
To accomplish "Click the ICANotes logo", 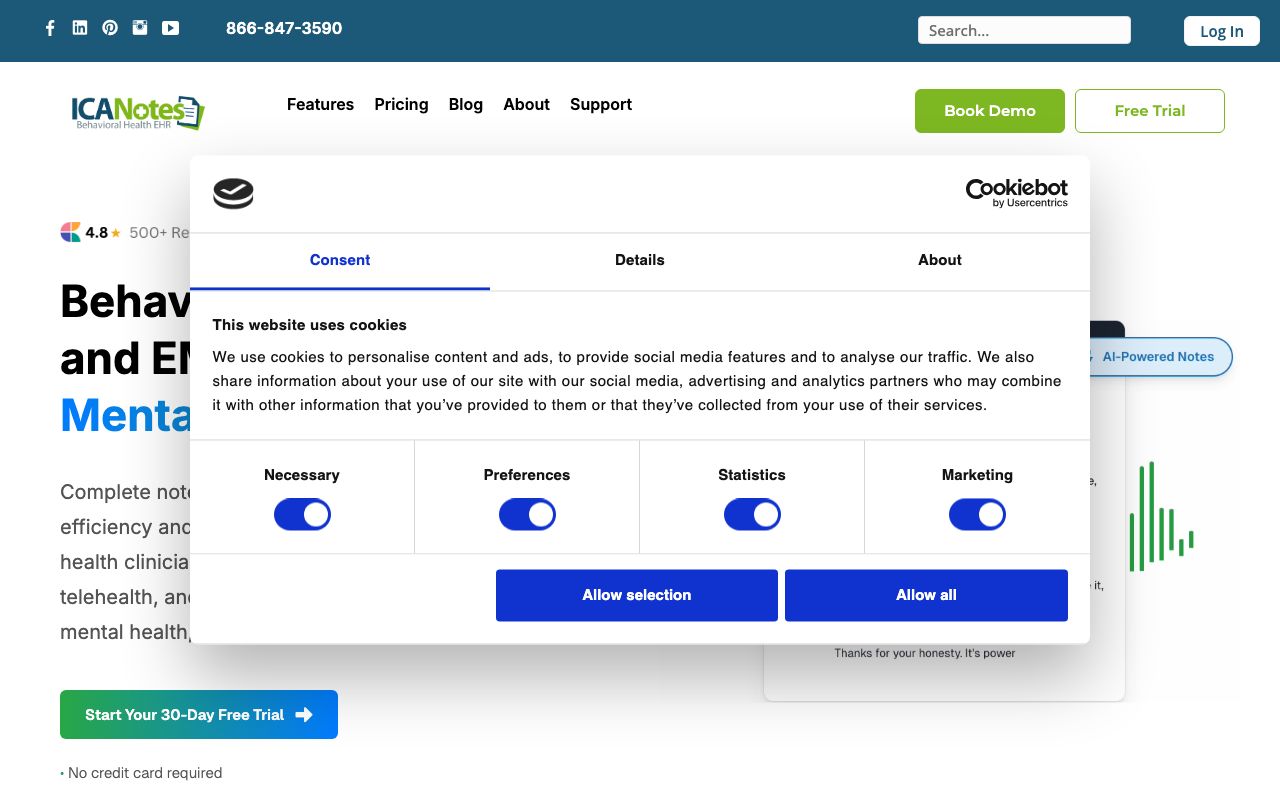I will click(x=138, y=112).
